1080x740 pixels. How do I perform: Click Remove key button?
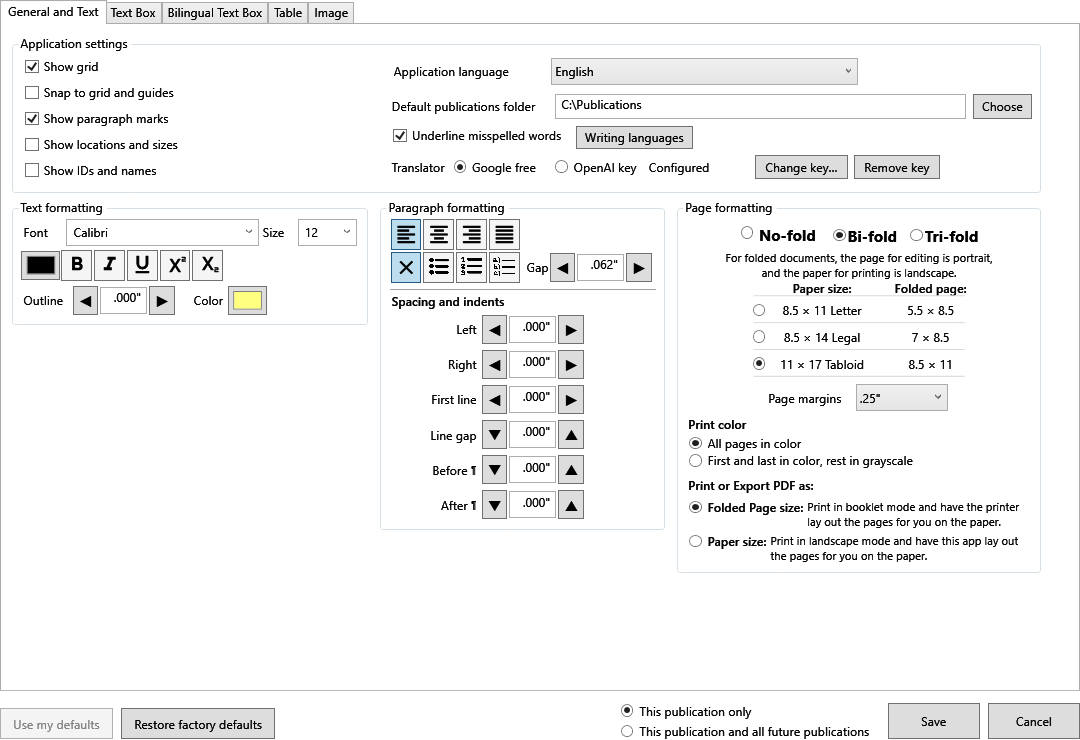(897, 167)
